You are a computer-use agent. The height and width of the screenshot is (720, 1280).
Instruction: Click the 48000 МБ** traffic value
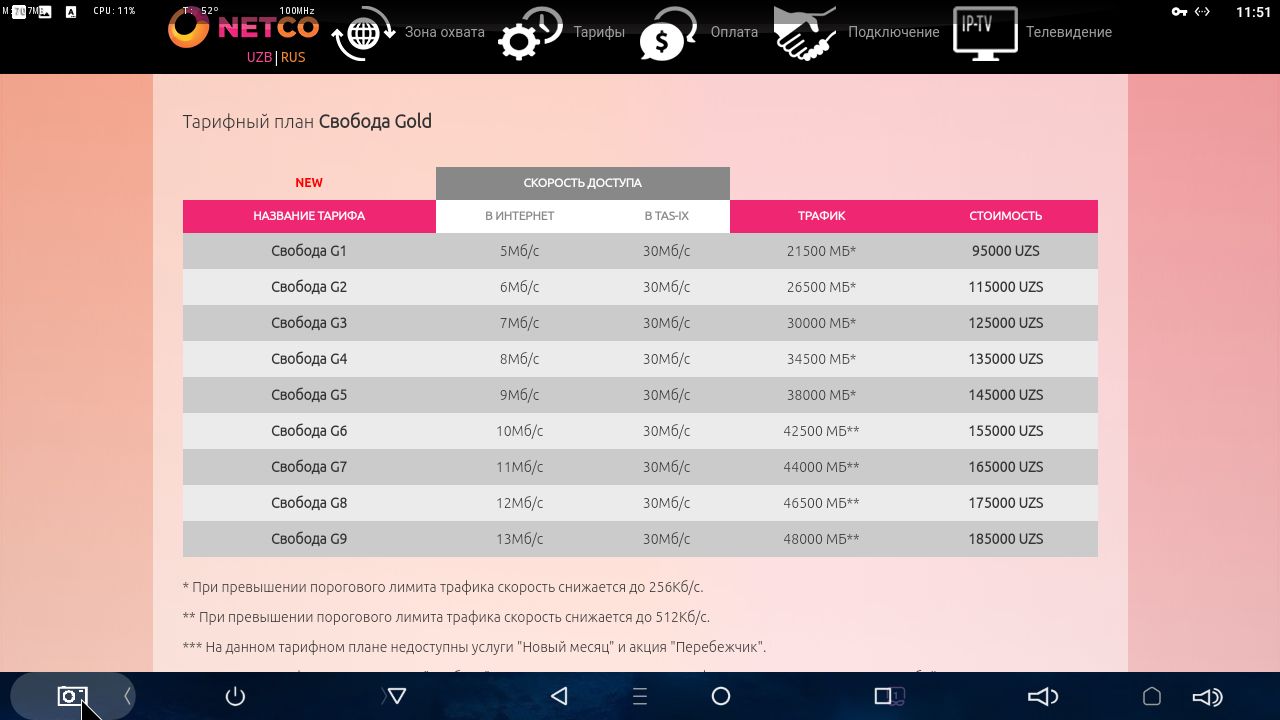coord(821,539)
